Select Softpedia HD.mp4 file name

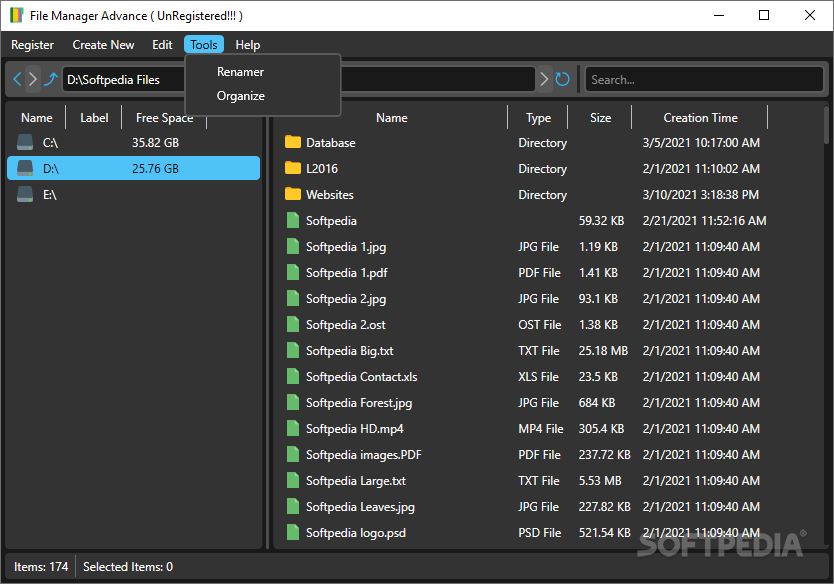pos(355,429)
